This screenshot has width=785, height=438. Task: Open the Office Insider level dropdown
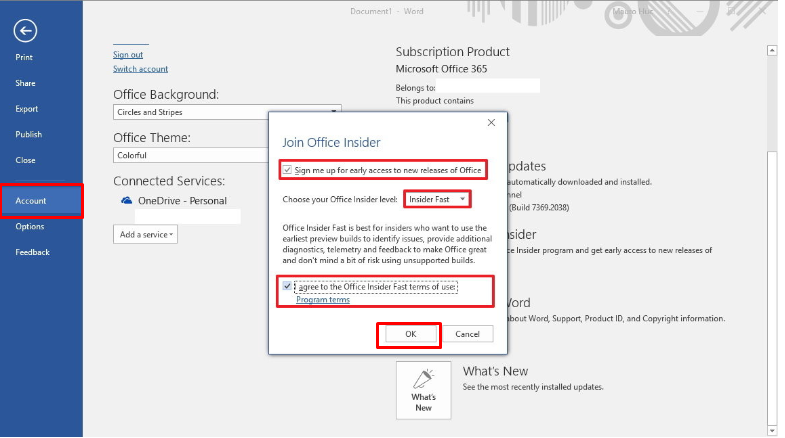tap(437, 199)
